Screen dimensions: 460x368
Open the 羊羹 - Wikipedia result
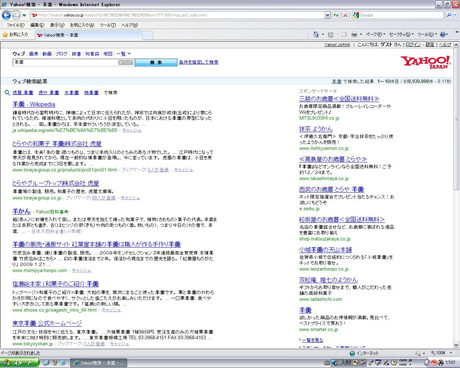click(34, 104)
